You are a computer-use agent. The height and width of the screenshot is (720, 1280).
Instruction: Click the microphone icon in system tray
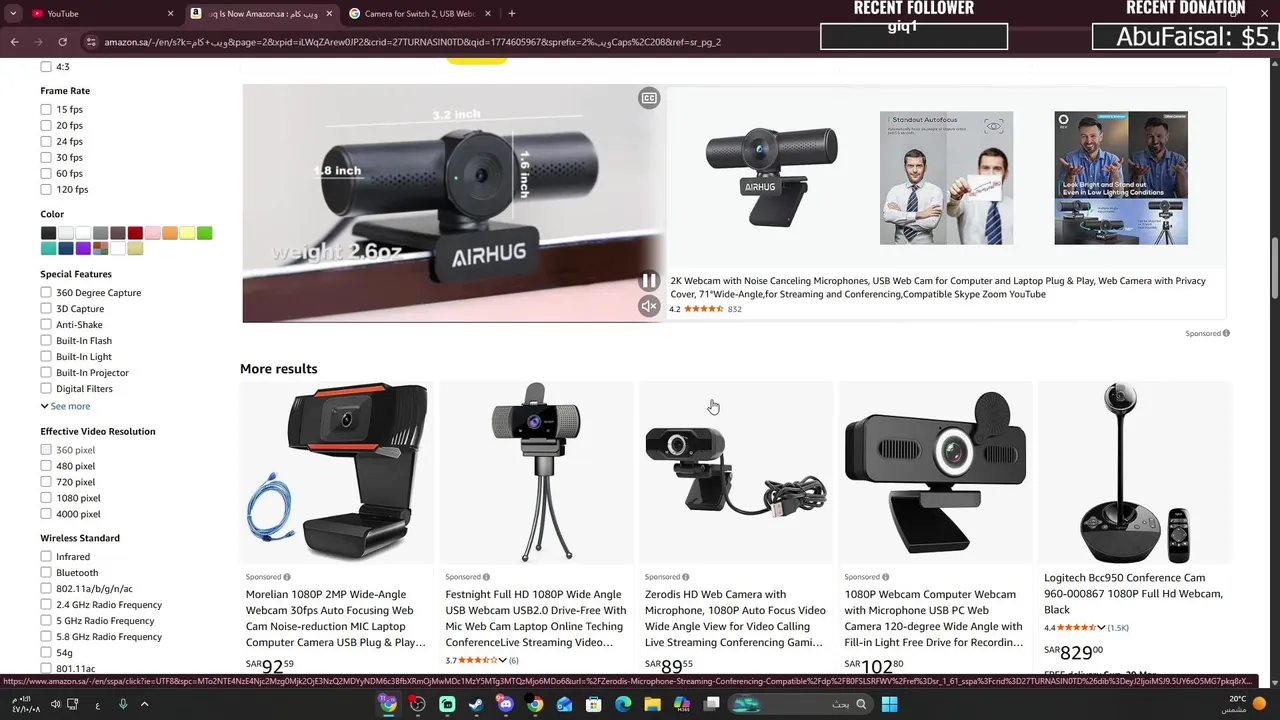(x=123, y=704)
